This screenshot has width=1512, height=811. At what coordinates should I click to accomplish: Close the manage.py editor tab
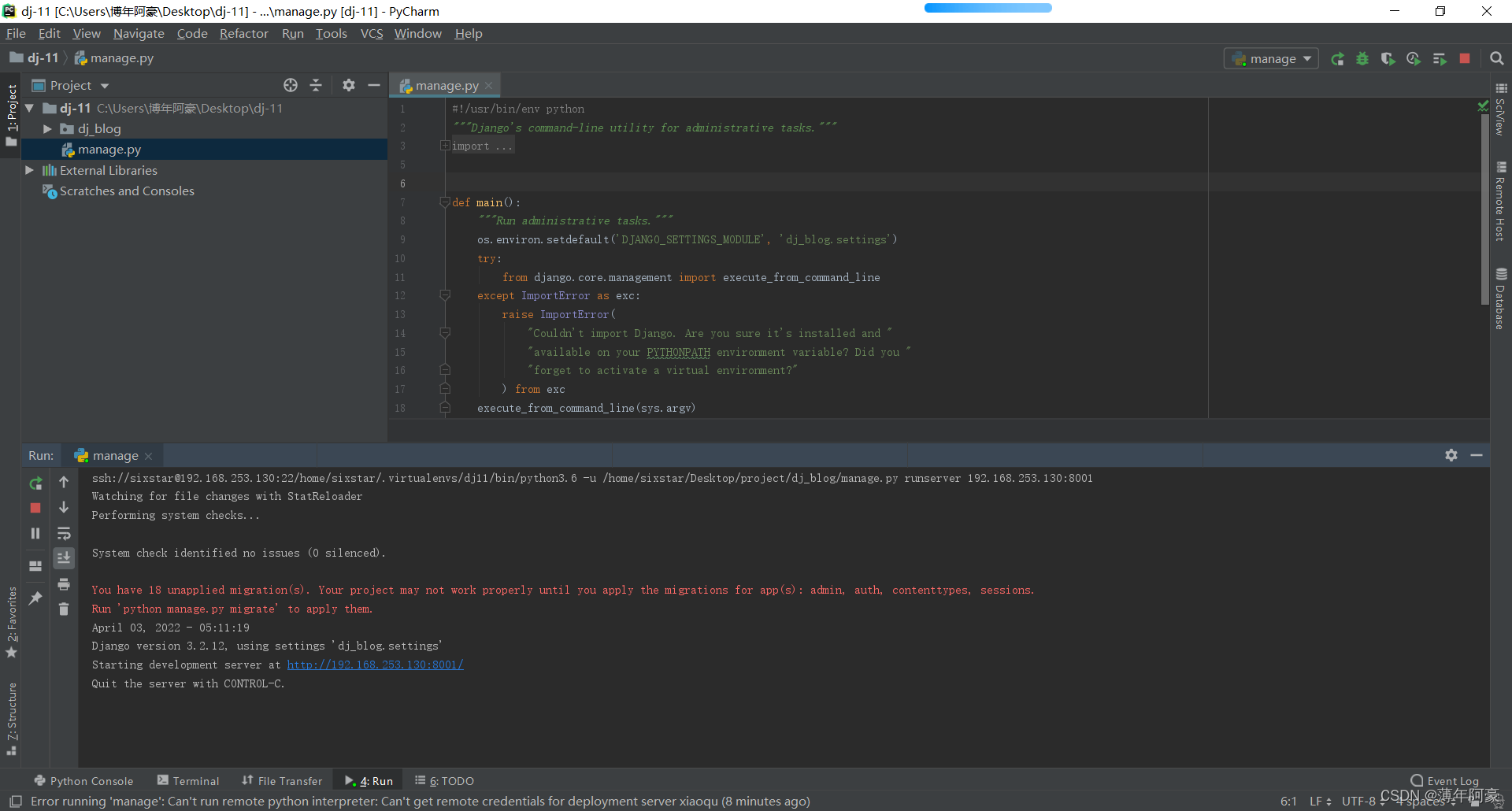[489, 85]
